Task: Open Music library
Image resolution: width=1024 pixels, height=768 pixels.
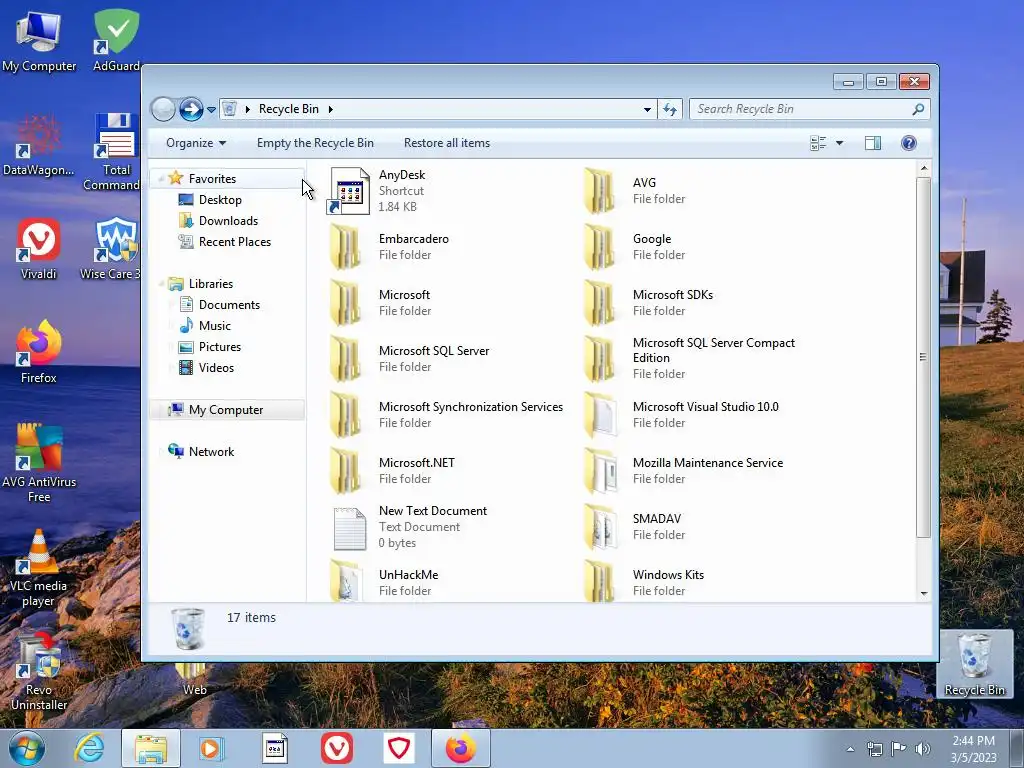Action: coord(215,326)
